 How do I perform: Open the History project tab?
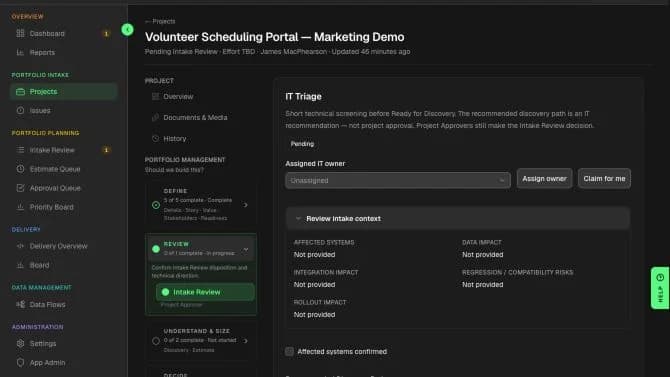(200, 138)
